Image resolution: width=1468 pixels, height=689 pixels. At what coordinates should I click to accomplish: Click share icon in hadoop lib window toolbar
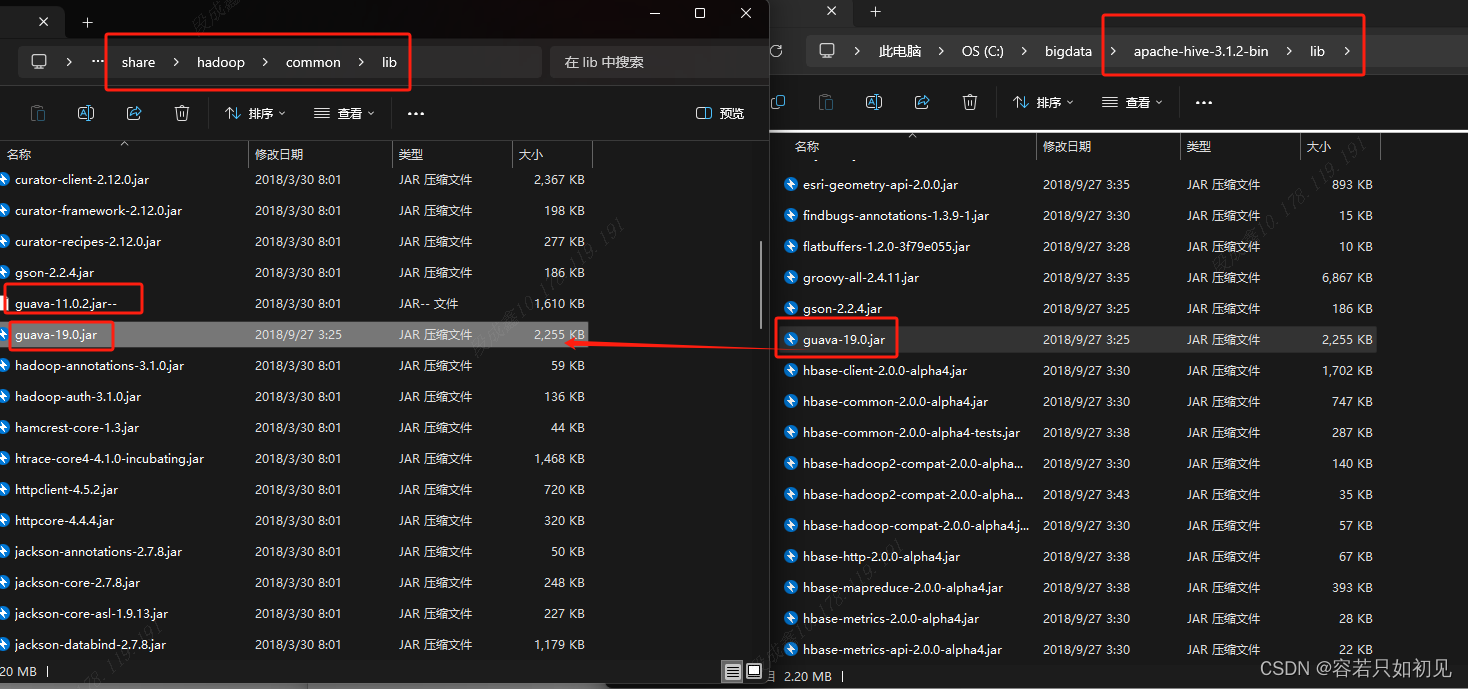134,113
